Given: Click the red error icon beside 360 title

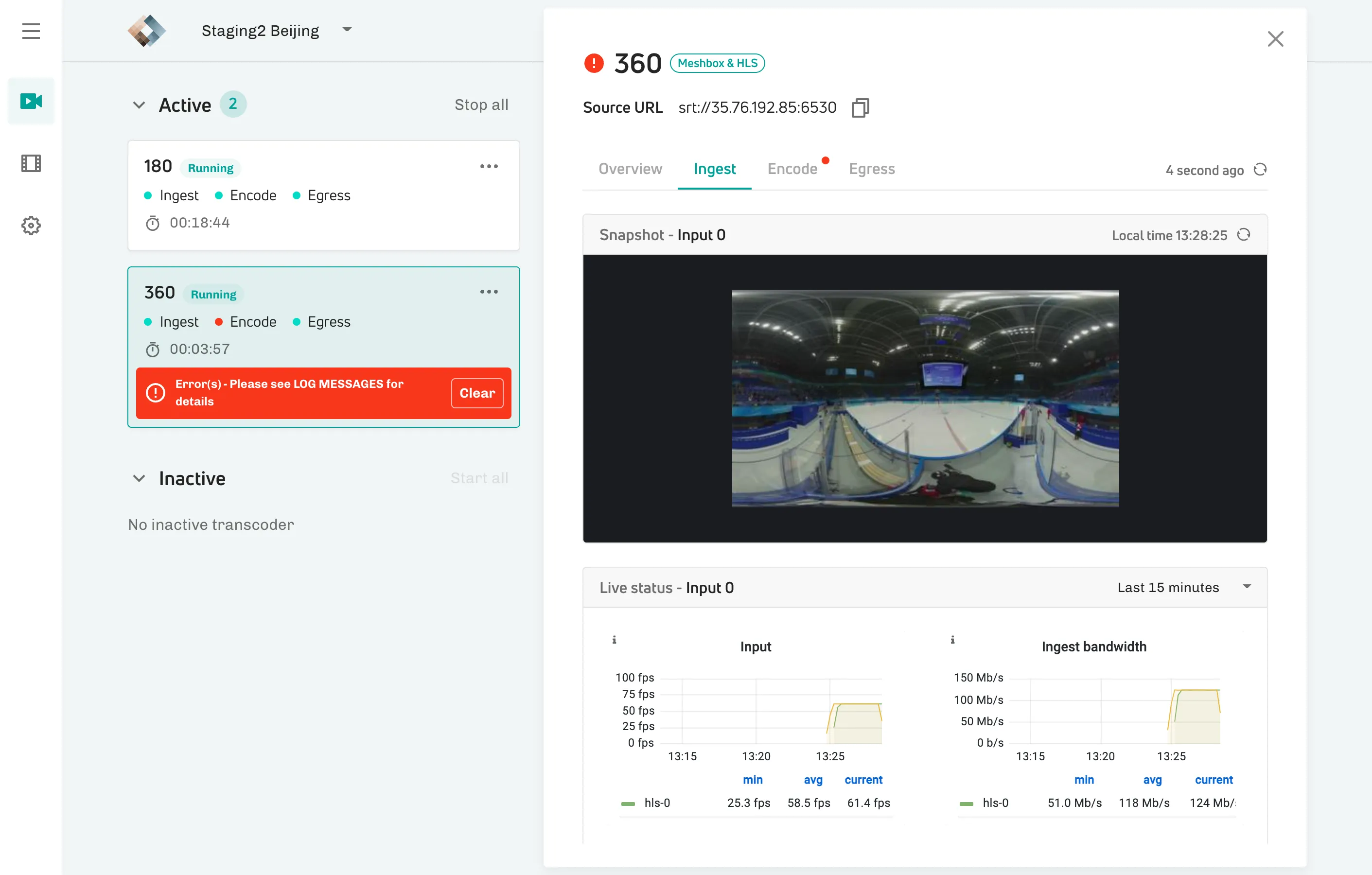Looking at the screenshot, I should coord(594,63).
